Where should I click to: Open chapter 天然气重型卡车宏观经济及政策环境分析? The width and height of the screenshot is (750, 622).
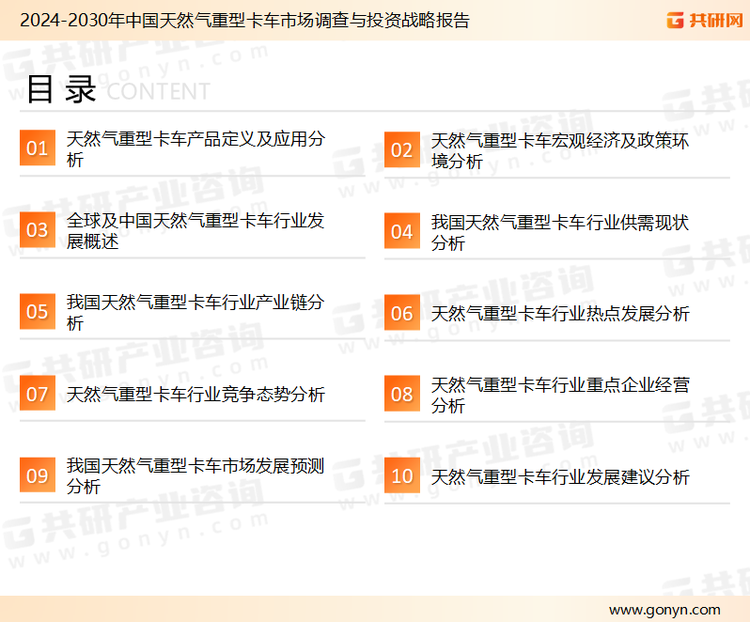coord(559,150)
